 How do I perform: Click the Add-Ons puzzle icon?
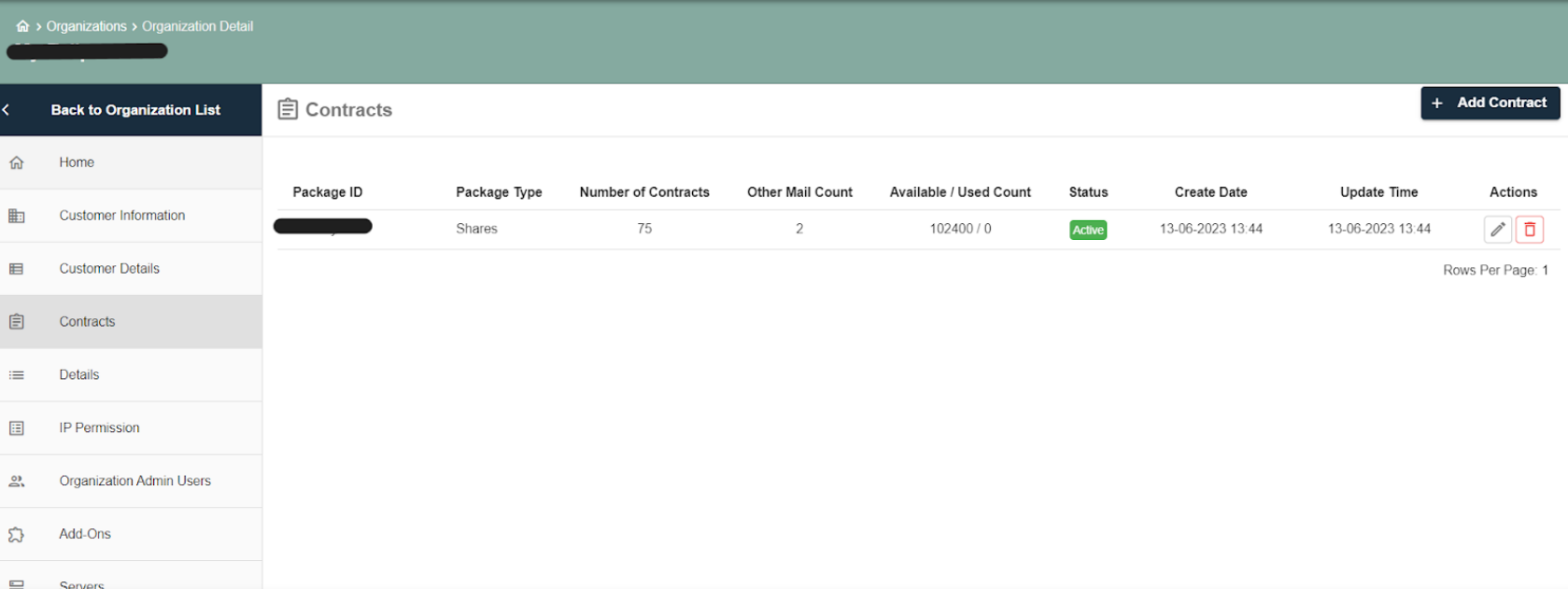(16, 535)
